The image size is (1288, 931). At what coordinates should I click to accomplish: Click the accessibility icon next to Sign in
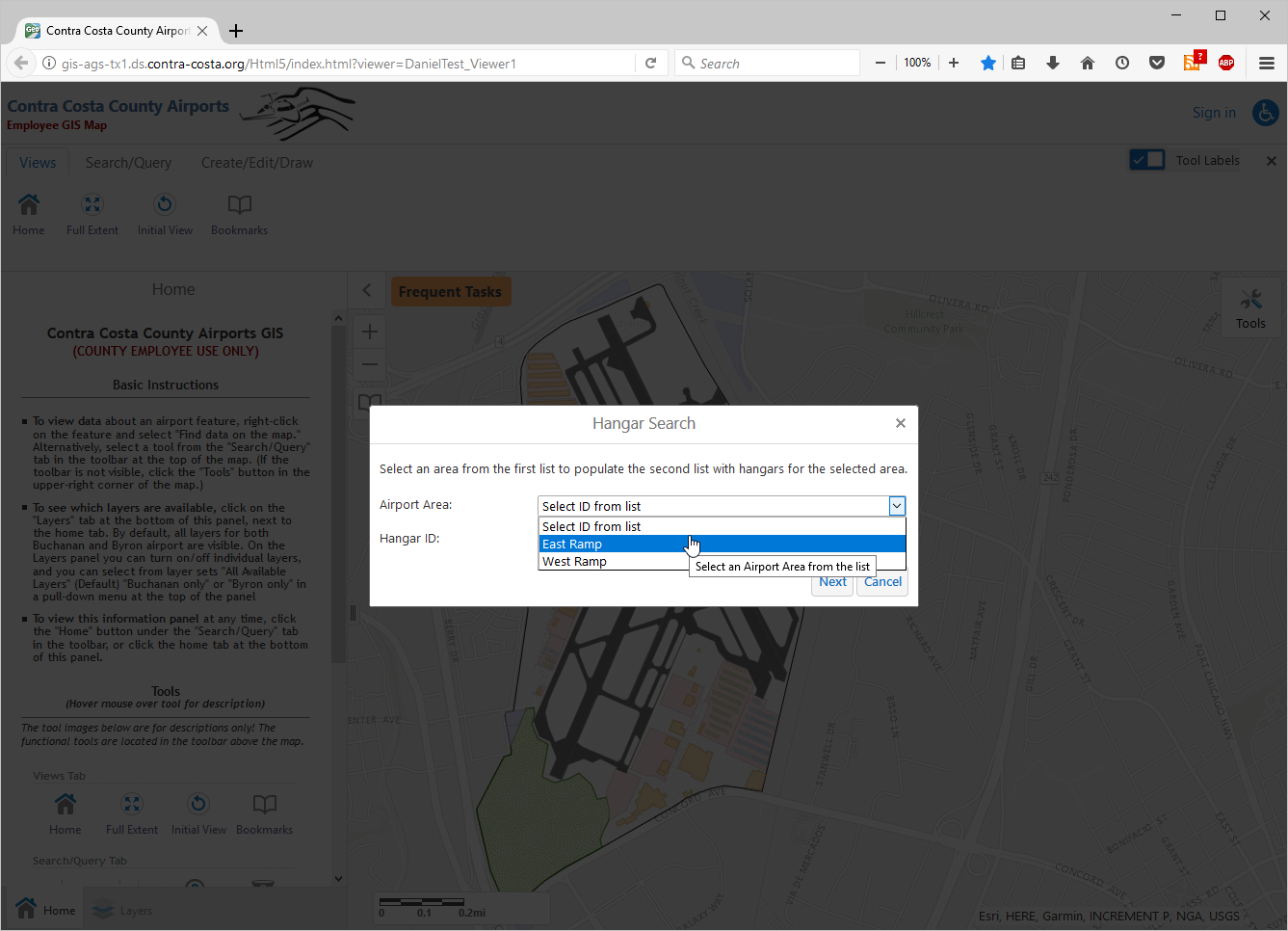(1265, 113)
